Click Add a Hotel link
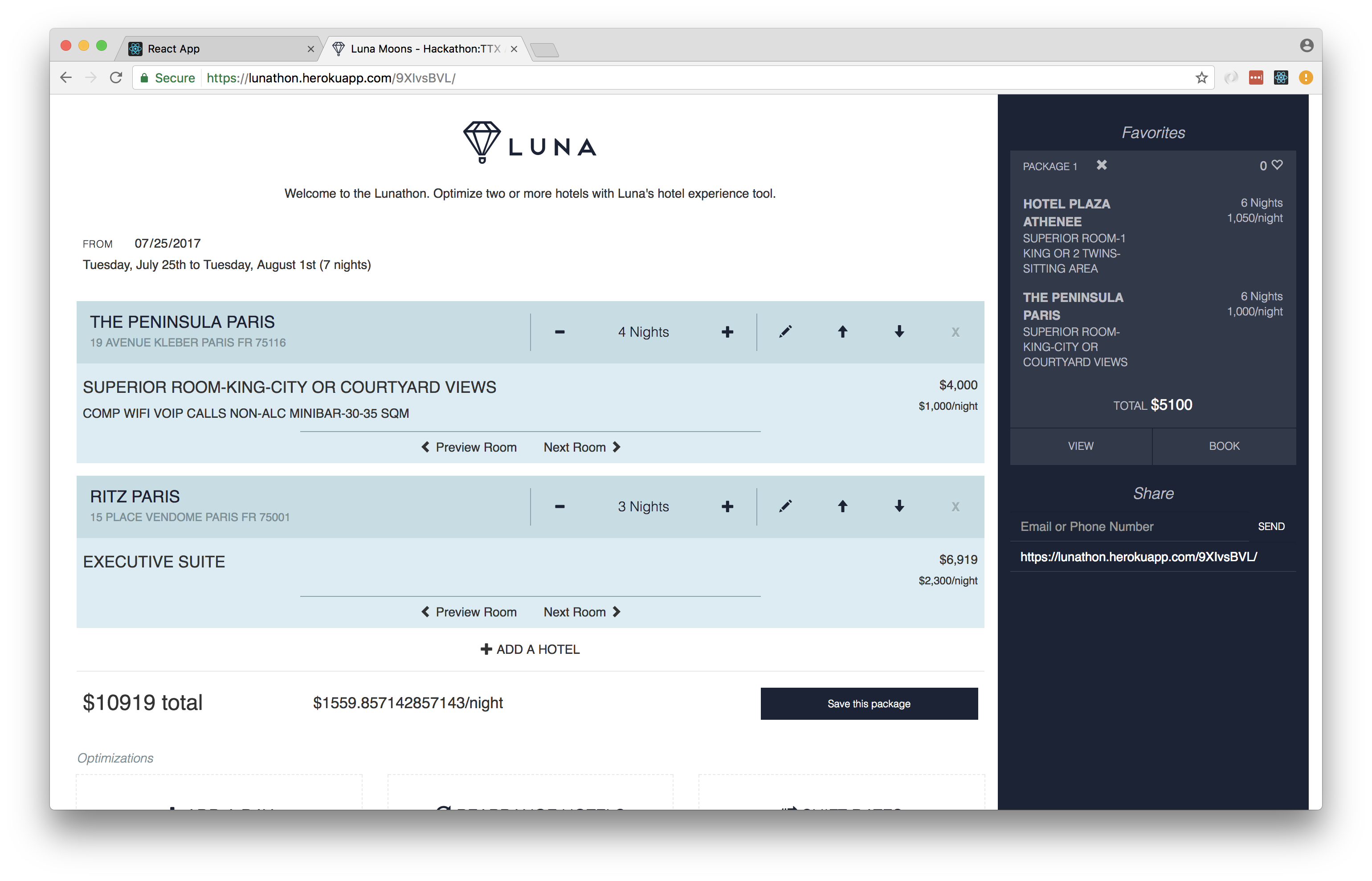 coord(530,649)
